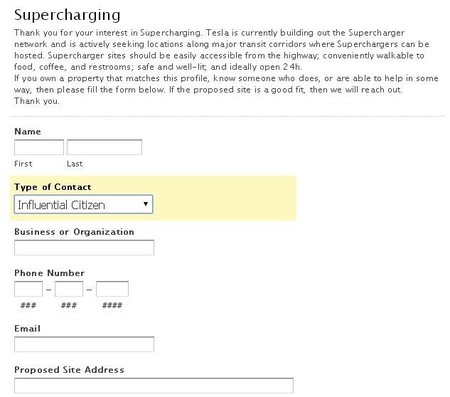The width and height of the screenshot is (450, 397).
Task: Click the Type of Contact label
Action: coord(53,187)
